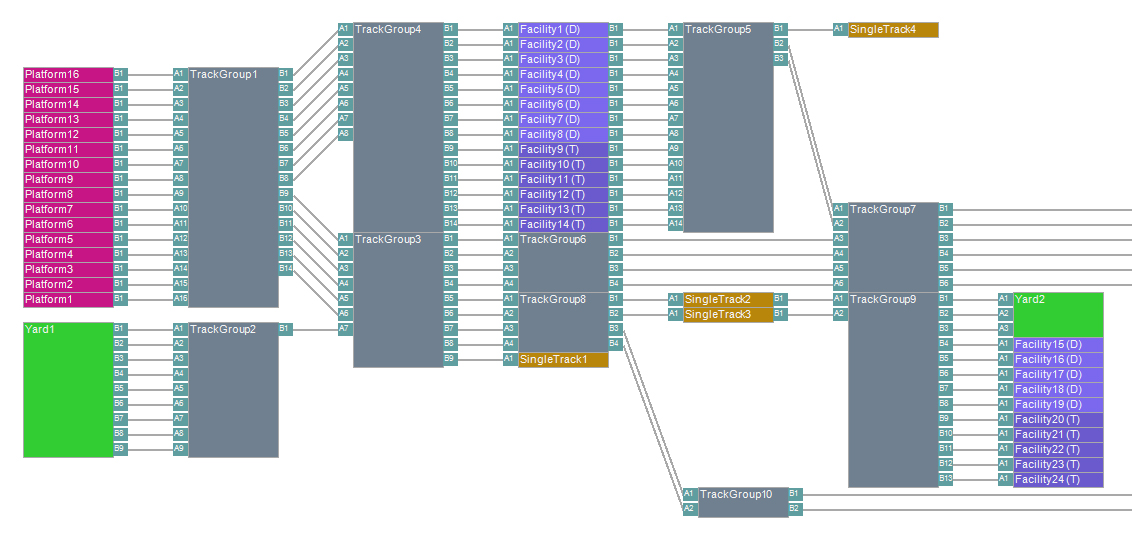Select the Platform5 node
1132x541 pixels.
click(x=69, y=239)
